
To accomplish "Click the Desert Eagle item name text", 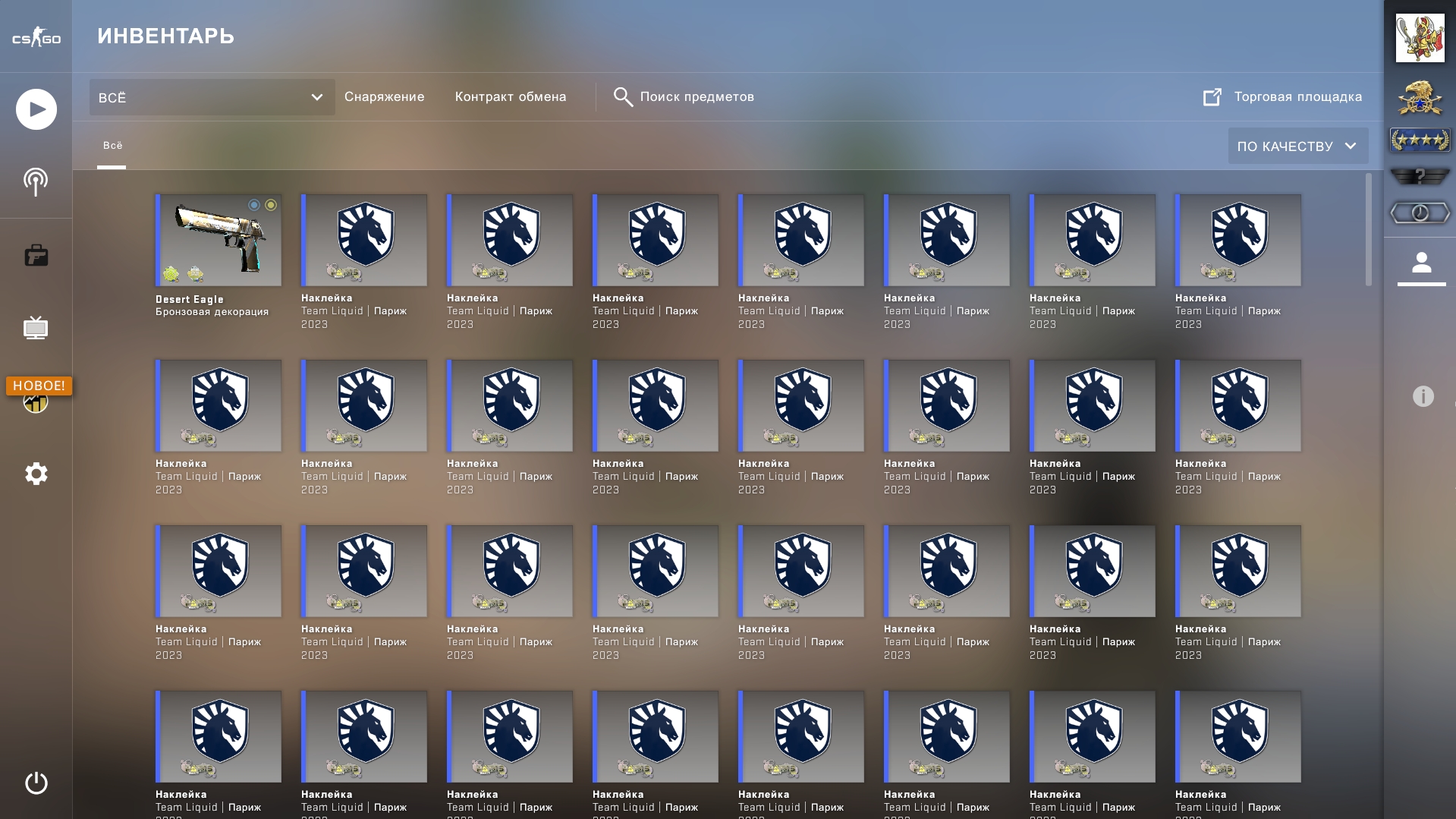I will coord(190,299).
